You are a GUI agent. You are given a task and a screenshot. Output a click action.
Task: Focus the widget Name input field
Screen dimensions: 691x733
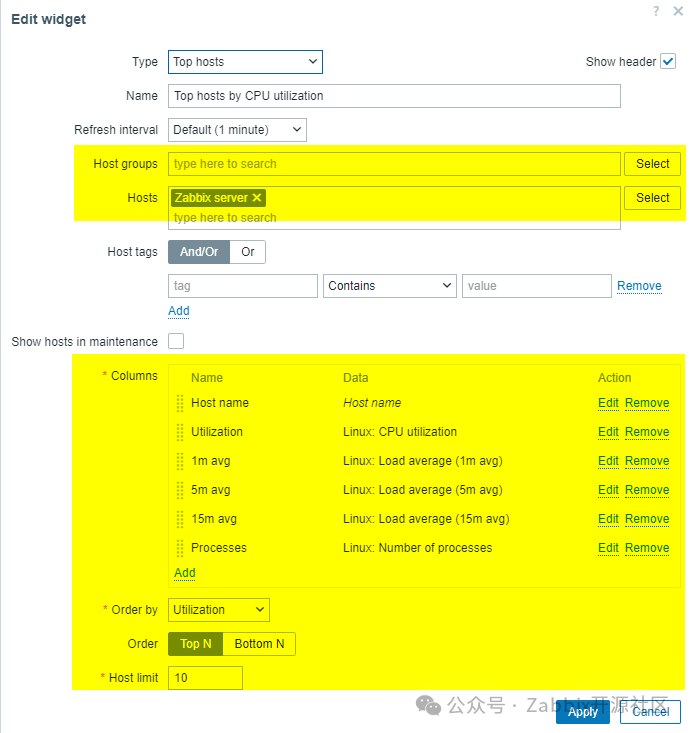pos(394,96)
